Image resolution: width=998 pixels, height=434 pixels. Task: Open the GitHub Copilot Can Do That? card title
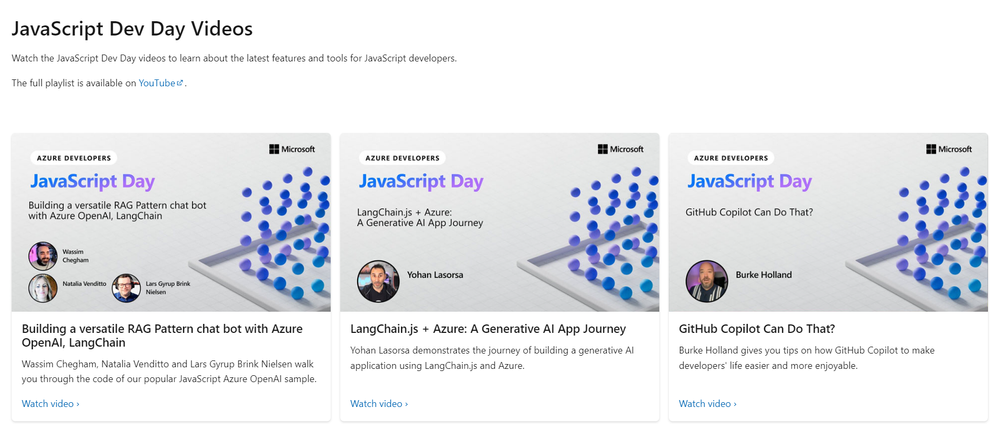[x=756, y=328]
